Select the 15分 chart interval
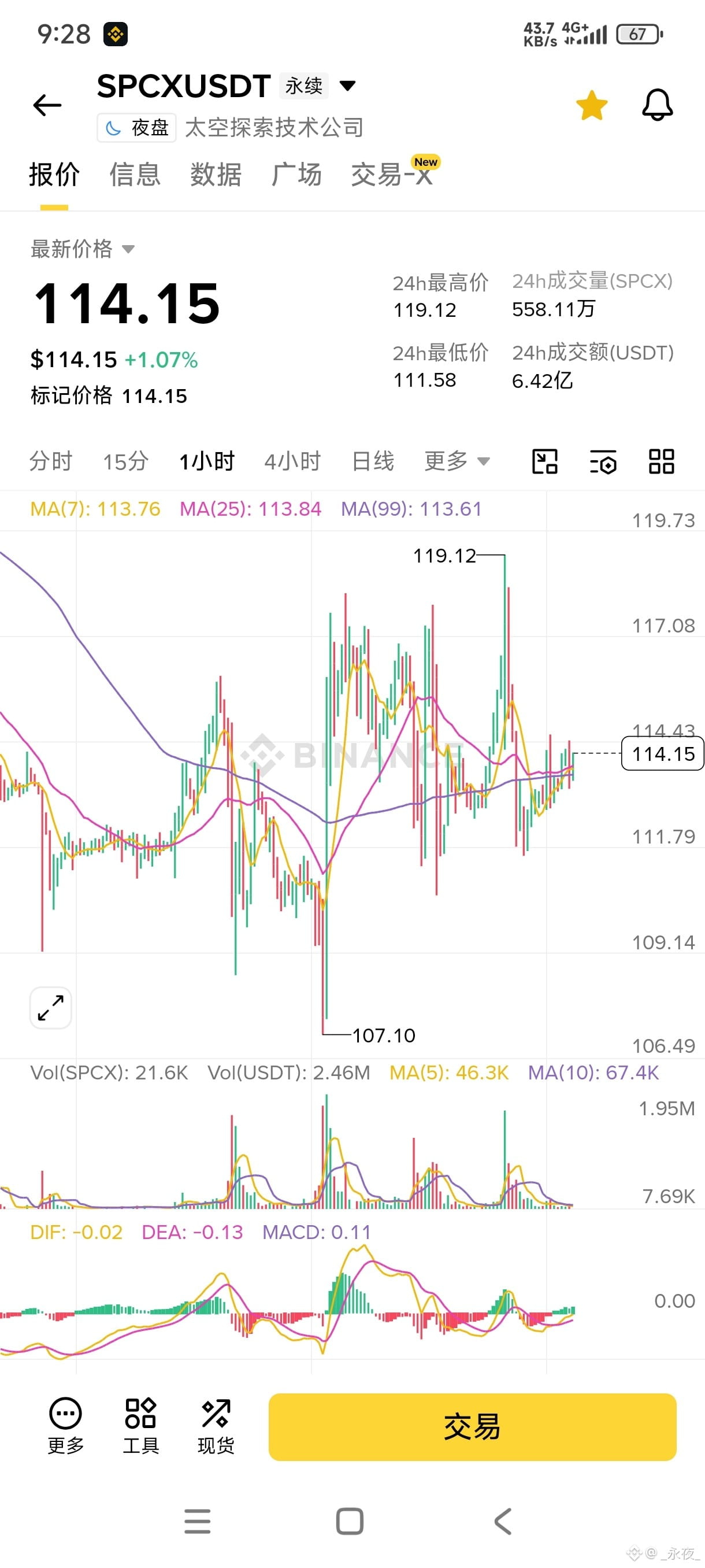 (x=125, y=461)
